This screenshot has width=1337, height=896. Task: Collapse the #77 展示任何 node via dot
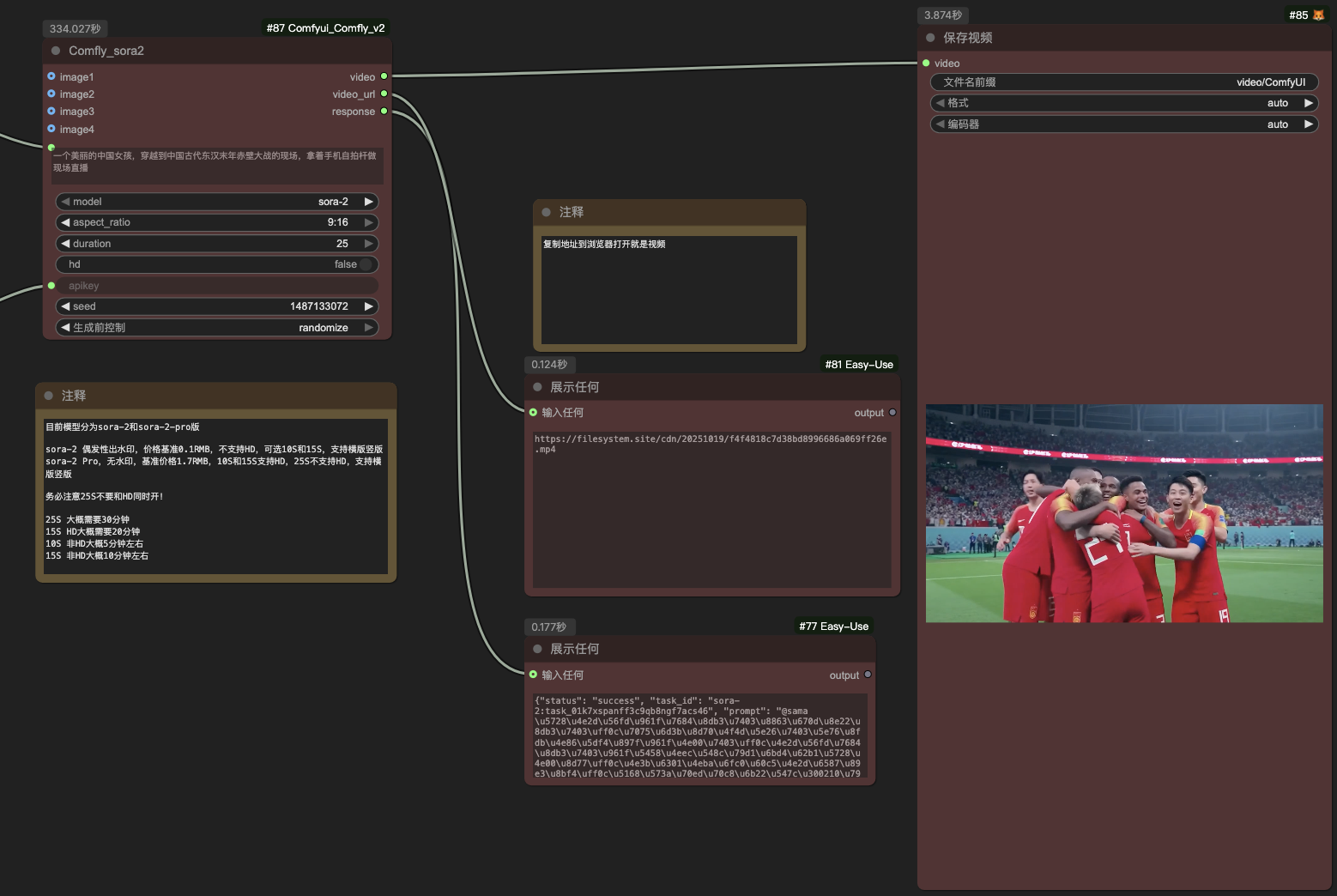pyautogui.click(x=537, y=649)
